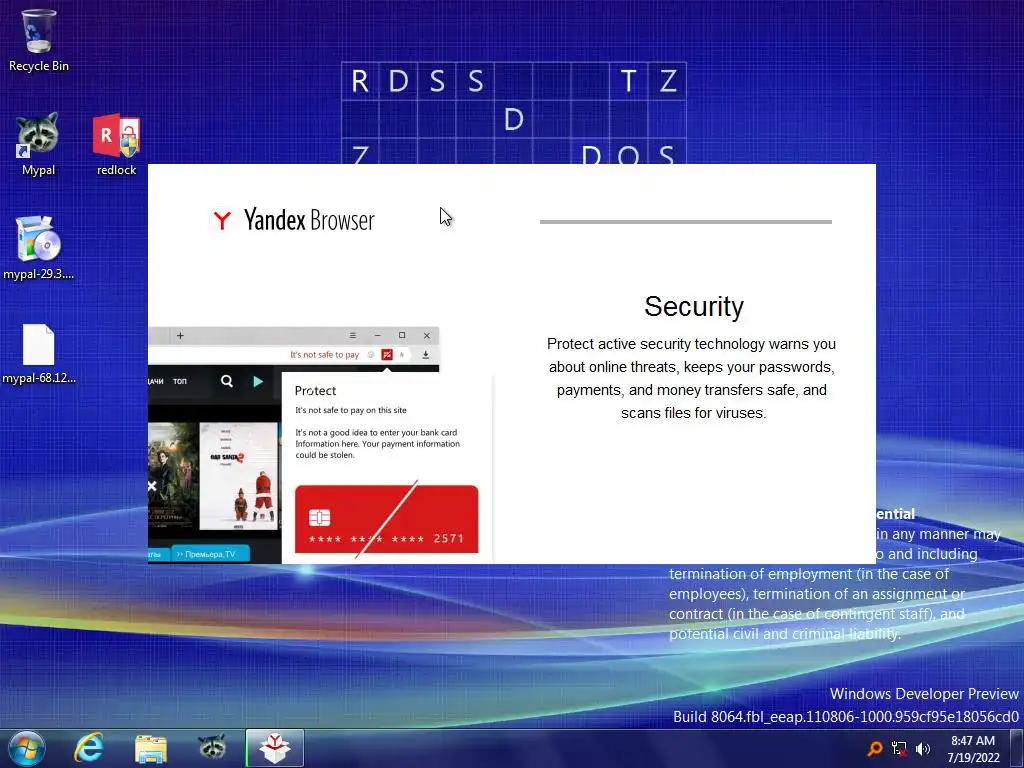Screen dimensions: 1024x768
Task: Launch Internet Explorer from the taskbar
Action: [x=89, y=748]
